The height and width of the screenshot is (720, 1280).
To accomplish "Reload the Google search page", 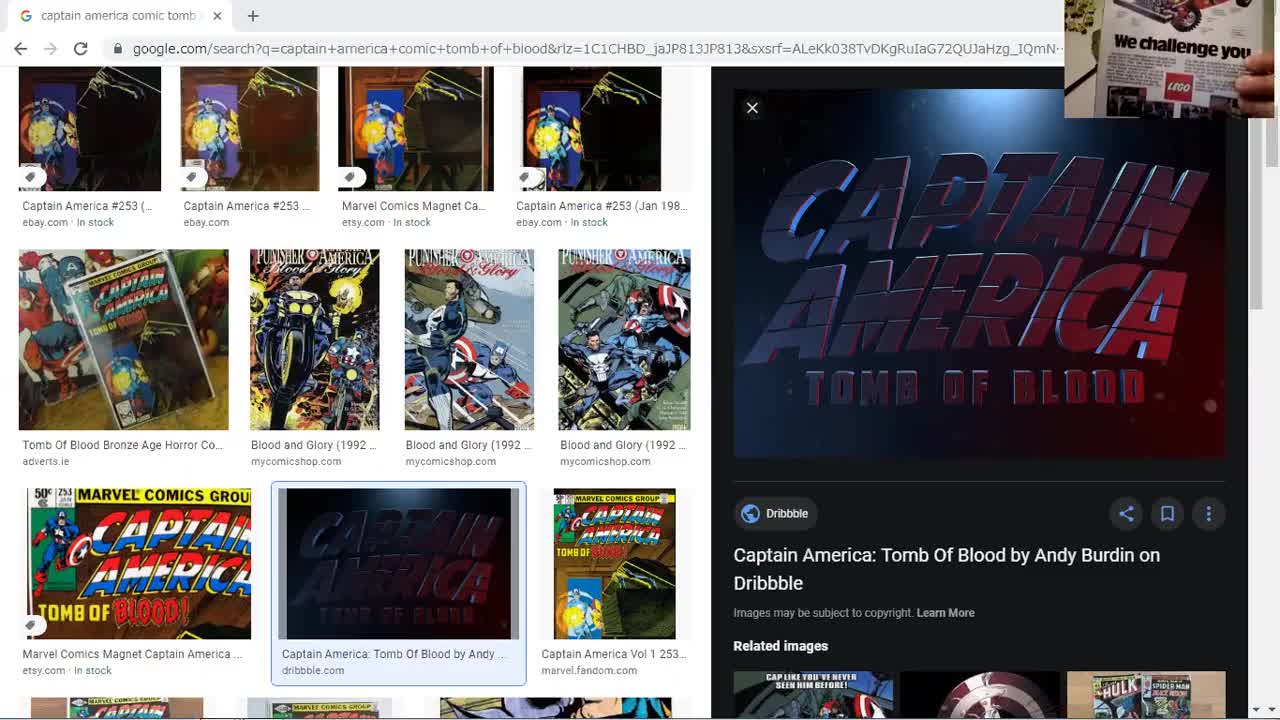I will coord(81,48).
